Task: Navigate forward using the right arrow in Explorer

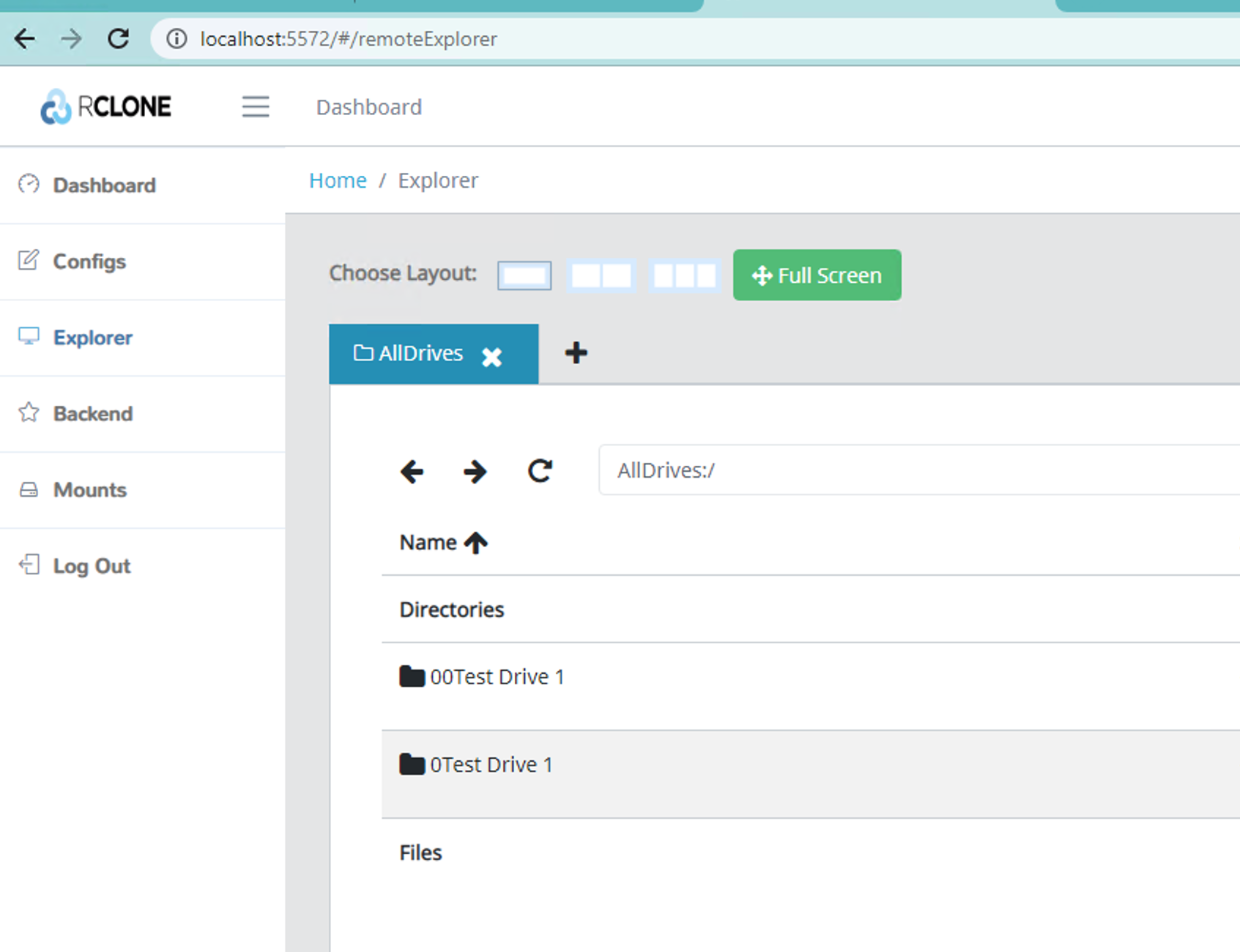Action: tap(474, 471)
